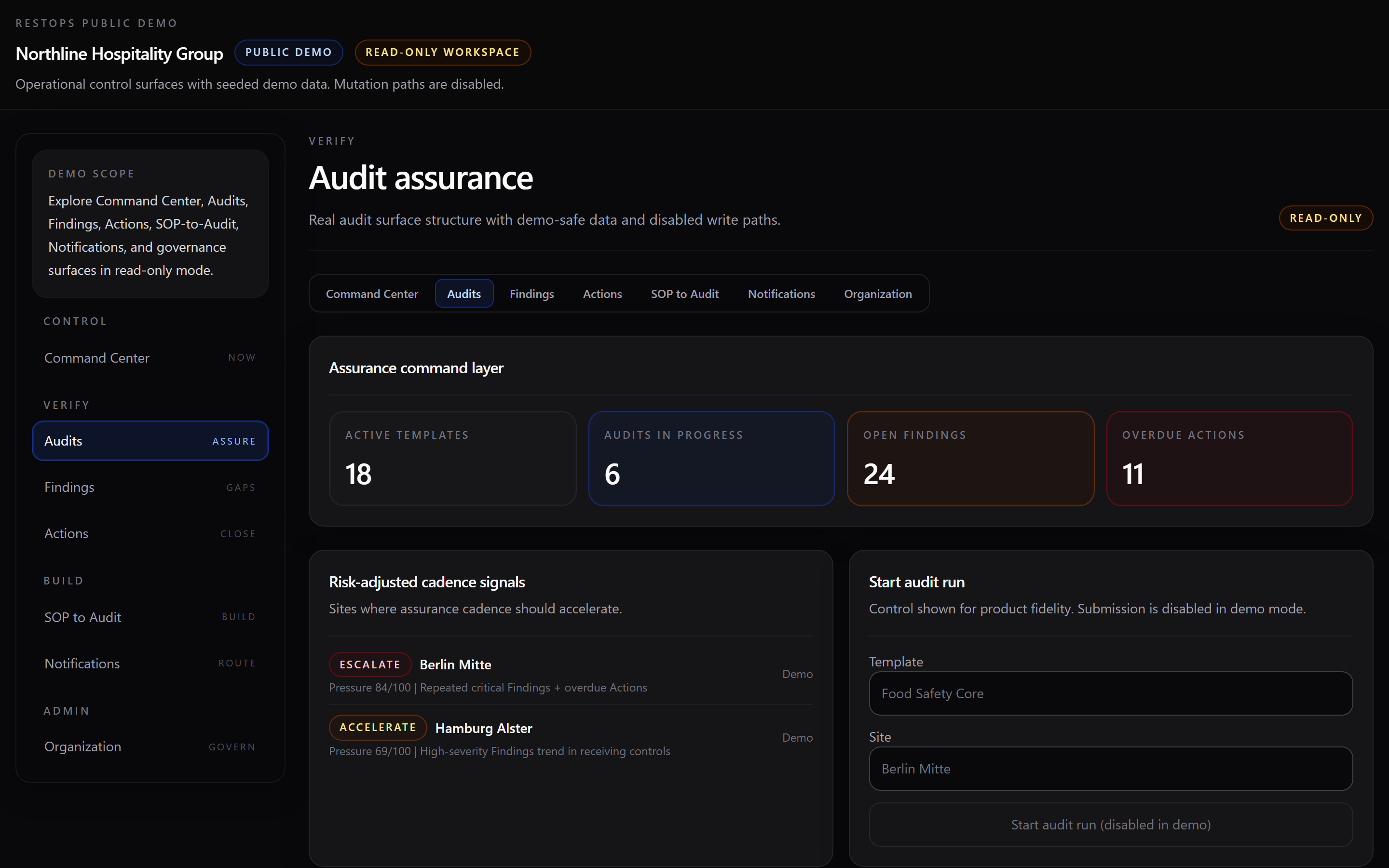This screenshot has height=868, width=1389.
Task: Open the Command Center tab
Action: coord(372,294)
